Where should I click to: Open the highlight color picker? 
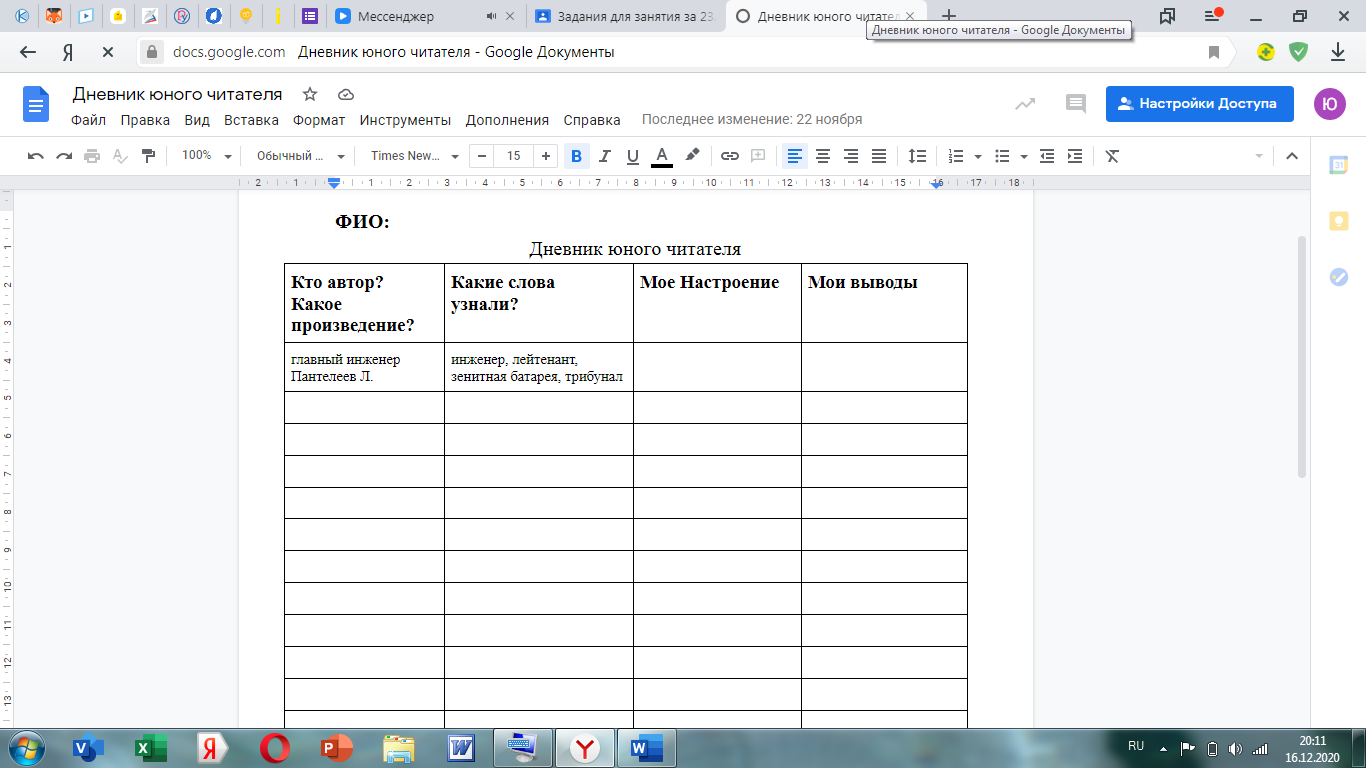pos(692,156)
